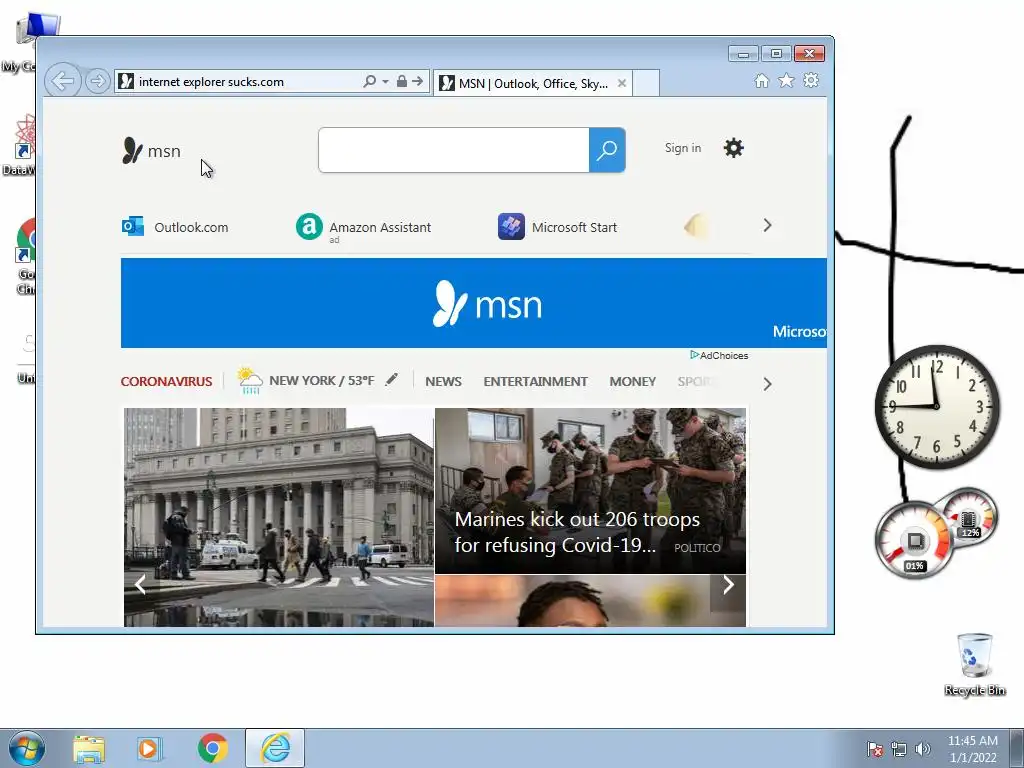Click the large blue msn banner ad

pos(473,303)
